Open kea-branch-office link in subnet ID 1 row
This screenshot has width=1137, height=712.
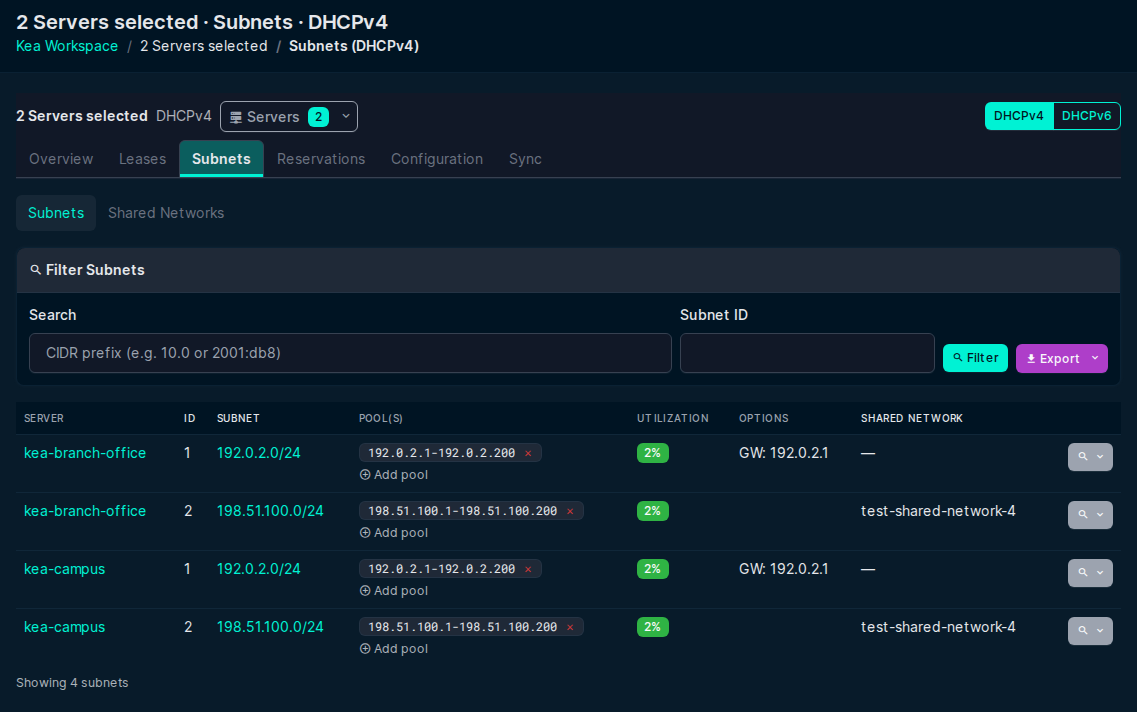(85, 453)
